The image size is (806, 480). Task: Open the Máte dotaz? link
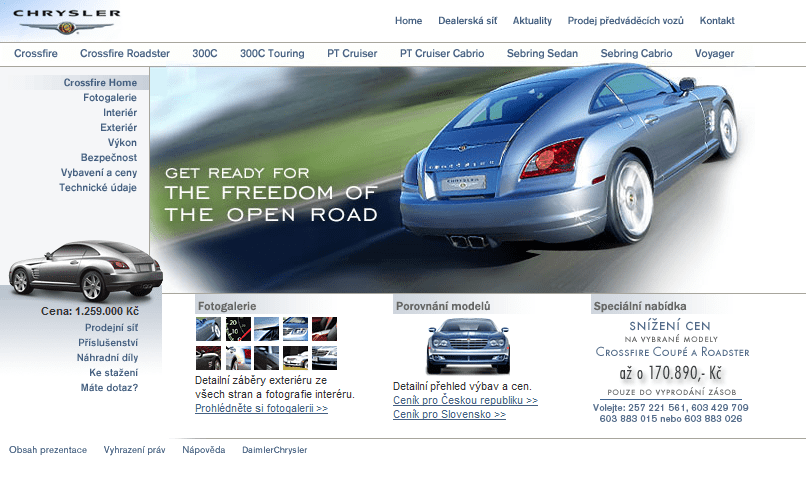109,388
